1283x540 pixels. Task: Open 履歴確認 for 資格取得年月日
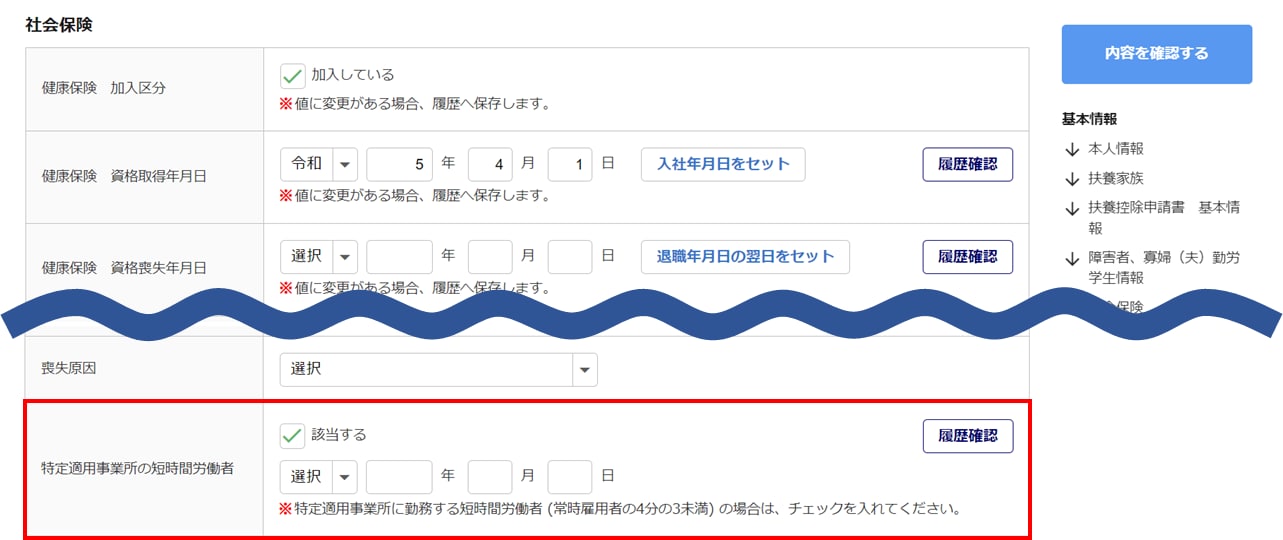967,164
